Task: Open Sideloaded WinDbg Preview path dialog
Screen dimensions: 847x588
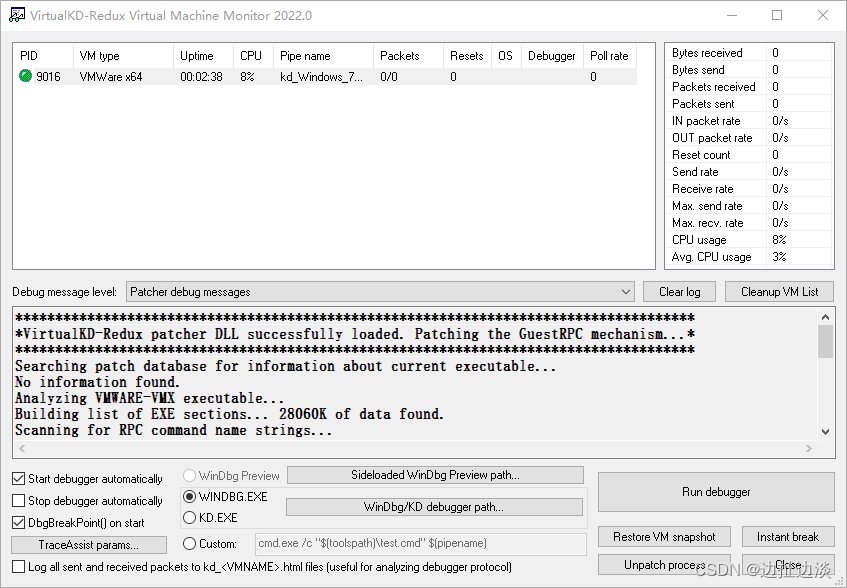Action: (435, 475)
